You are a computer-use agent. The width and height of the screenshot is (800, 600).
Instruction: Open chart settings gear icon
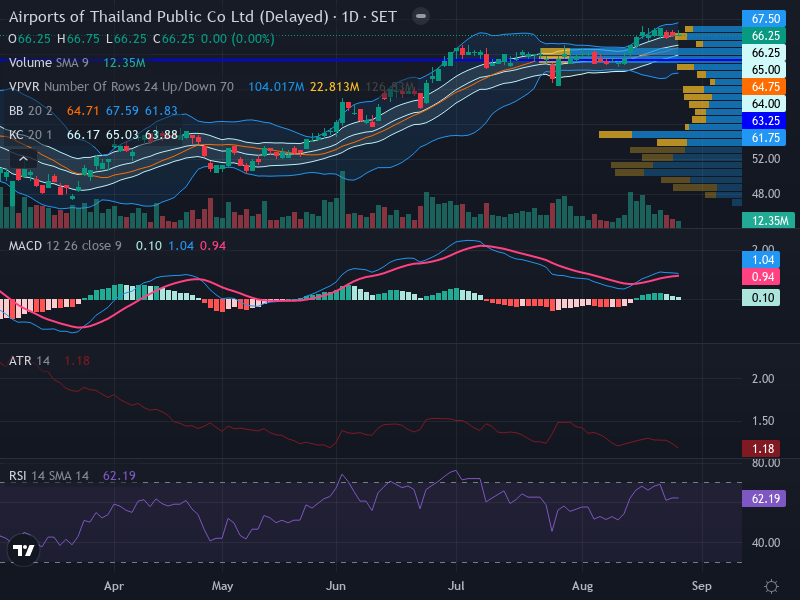pyautogui.click(x=771, y=586)
